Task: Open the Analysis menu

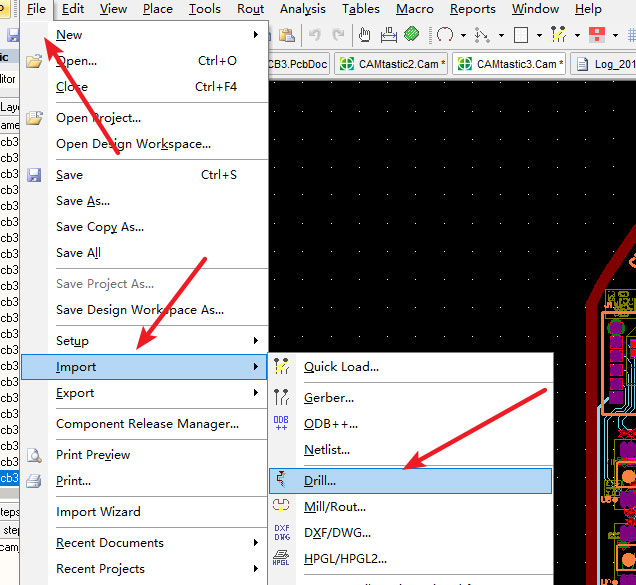Action: [x=302, y=9]
